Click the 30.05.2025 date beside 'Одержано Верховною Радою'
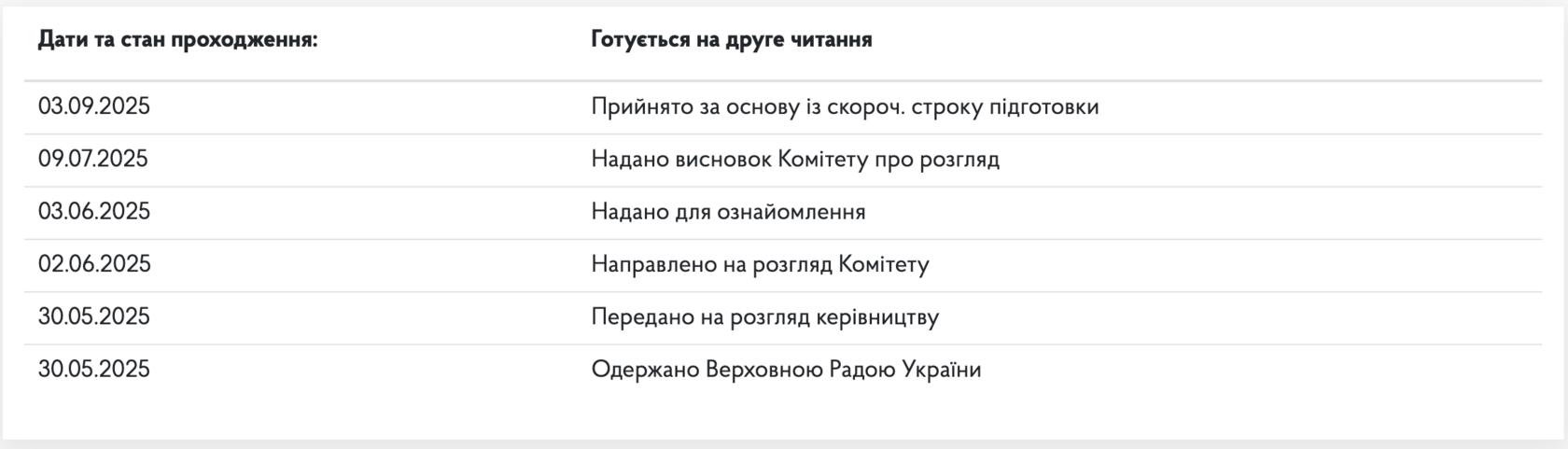Viewport: 1568px width, 449px height. (94, 370)
